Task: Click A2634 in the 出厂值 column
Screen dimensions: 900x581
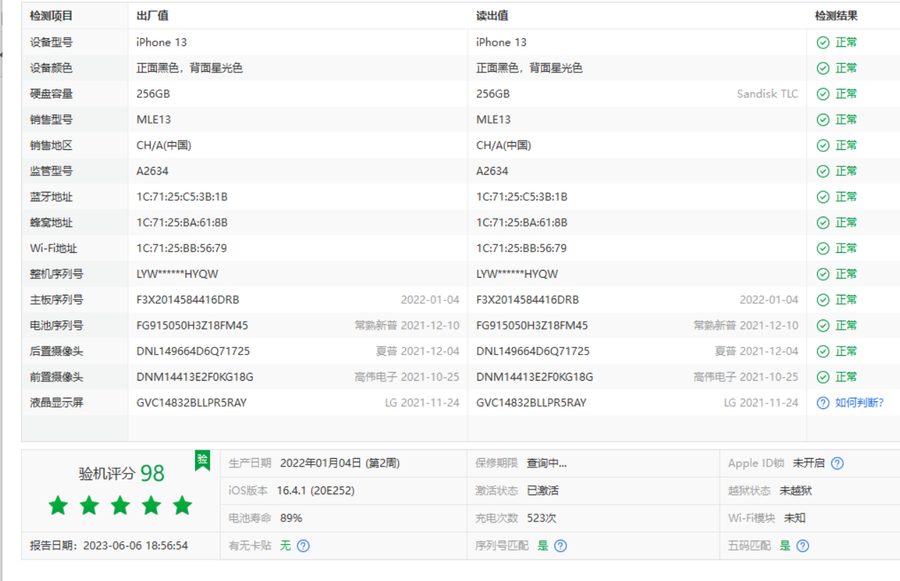Action: [152, 171]
